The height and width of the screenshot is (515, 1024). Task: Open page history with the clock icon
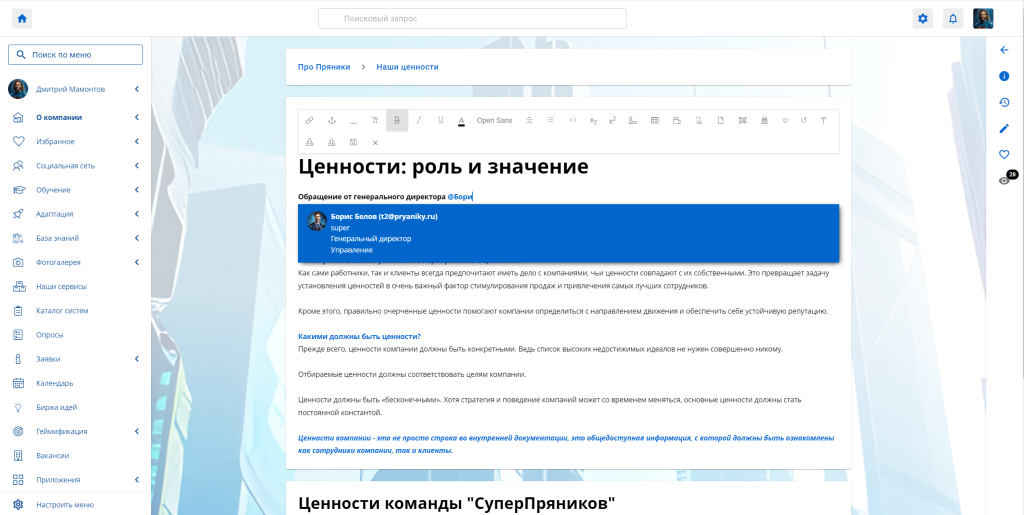coord(1004,102)
